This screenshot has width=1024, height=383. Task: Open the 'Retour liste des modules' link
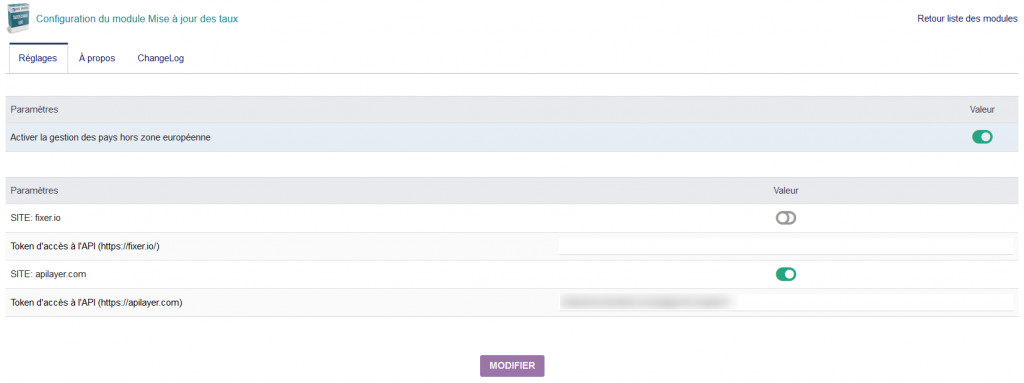tap(967, 19)
